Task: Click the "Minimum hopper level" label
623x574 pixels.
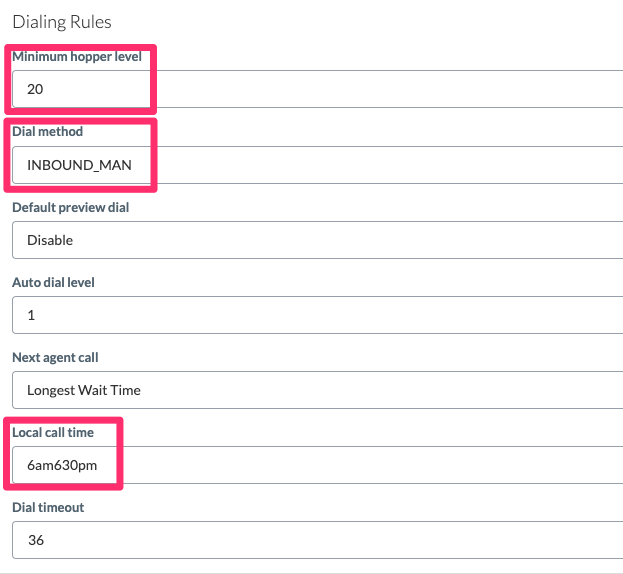Action: coord(77,57)
